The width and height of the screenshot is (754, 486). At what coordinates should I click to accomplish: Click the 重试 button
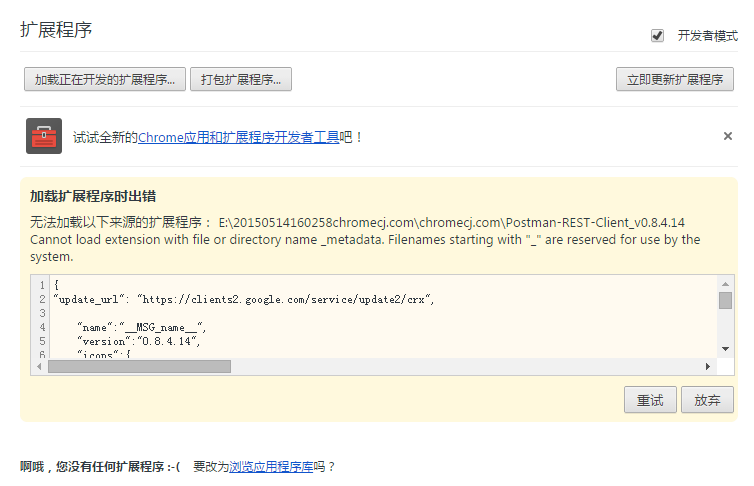pyautogui.click(x=650, y=400)
